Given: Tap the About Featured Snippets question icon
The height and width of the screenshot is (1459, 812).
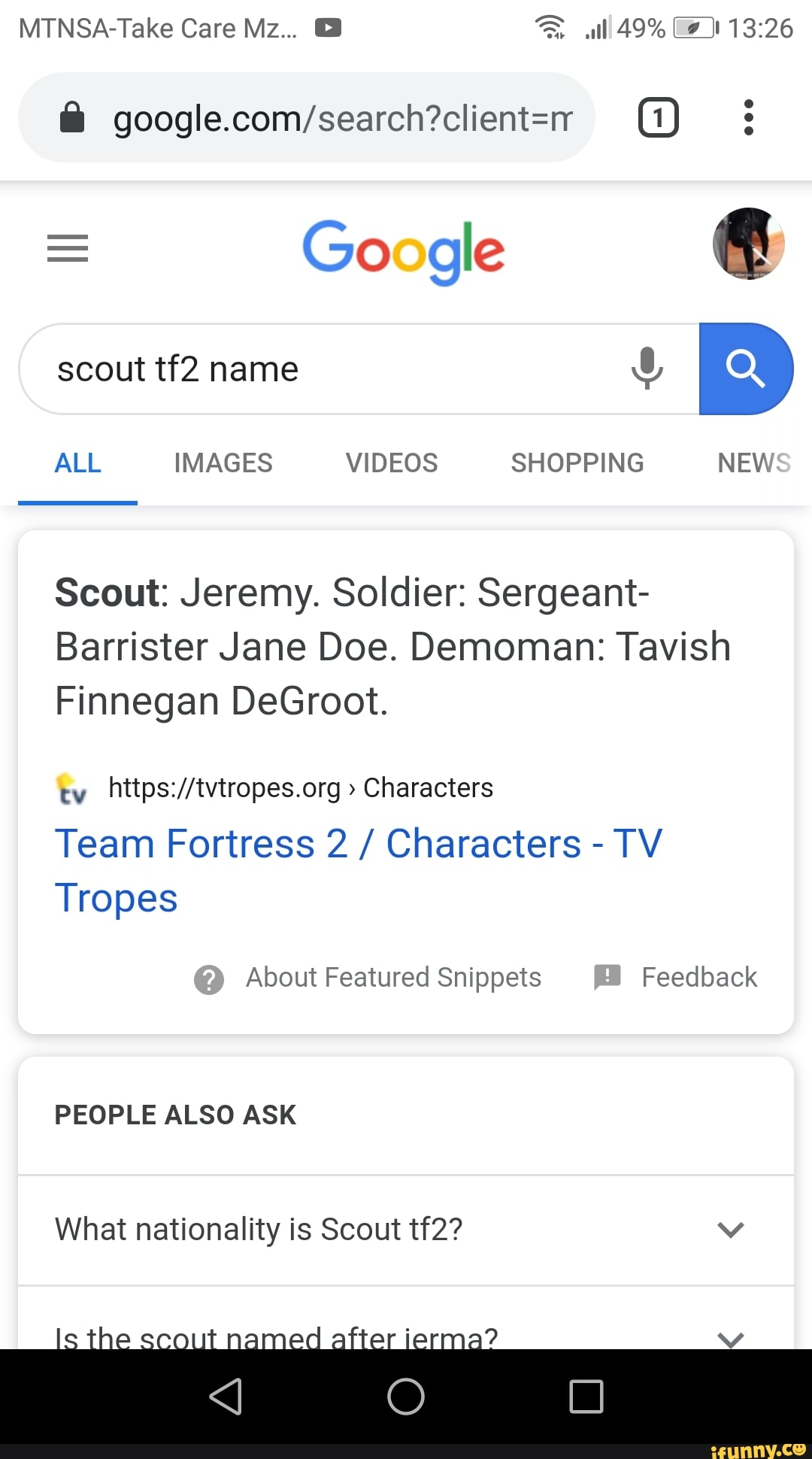Looking at the screenshot, I should point(209,978).
